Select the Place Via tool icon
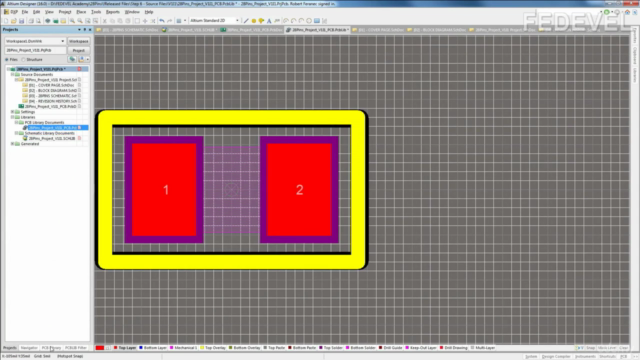The width and height of the screenshot is (640, 360). pos(261,21)
